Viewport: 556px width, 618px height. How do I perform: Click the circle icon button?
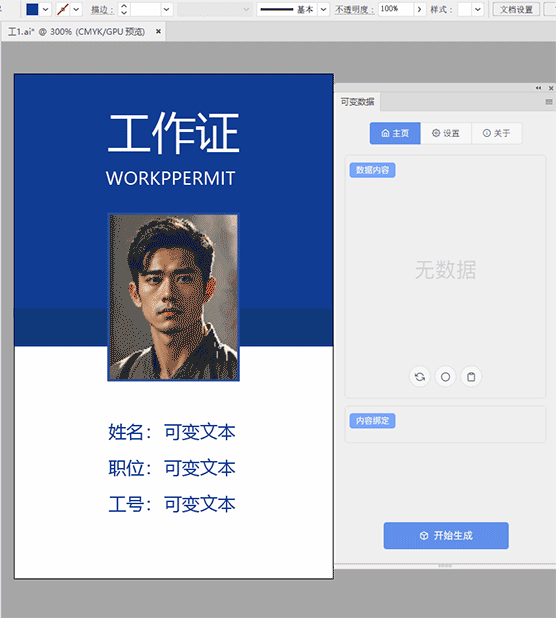click(x=445, y=377)
